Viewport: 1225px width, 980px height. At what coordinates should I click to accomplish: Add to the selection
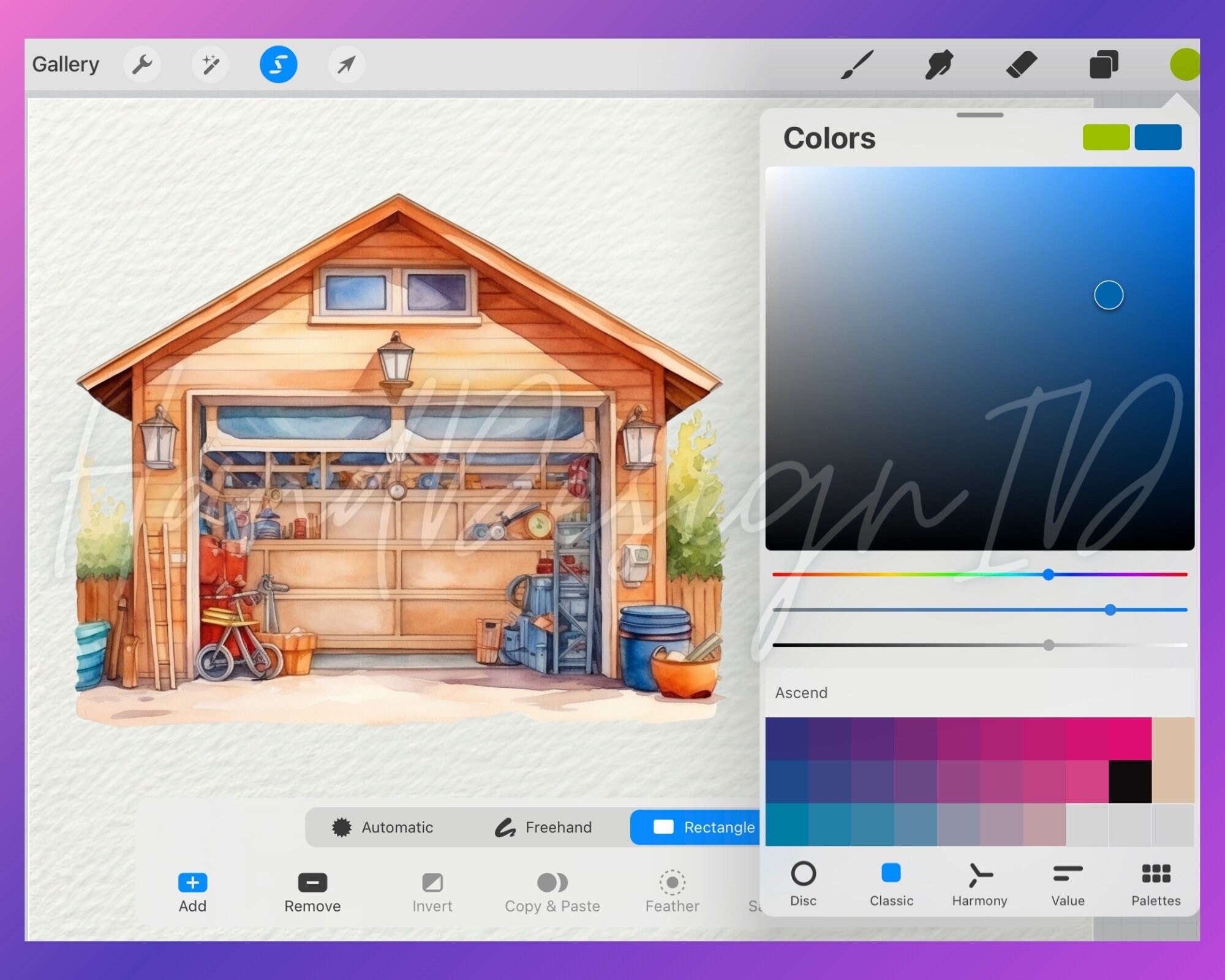(x=192, y=891)
